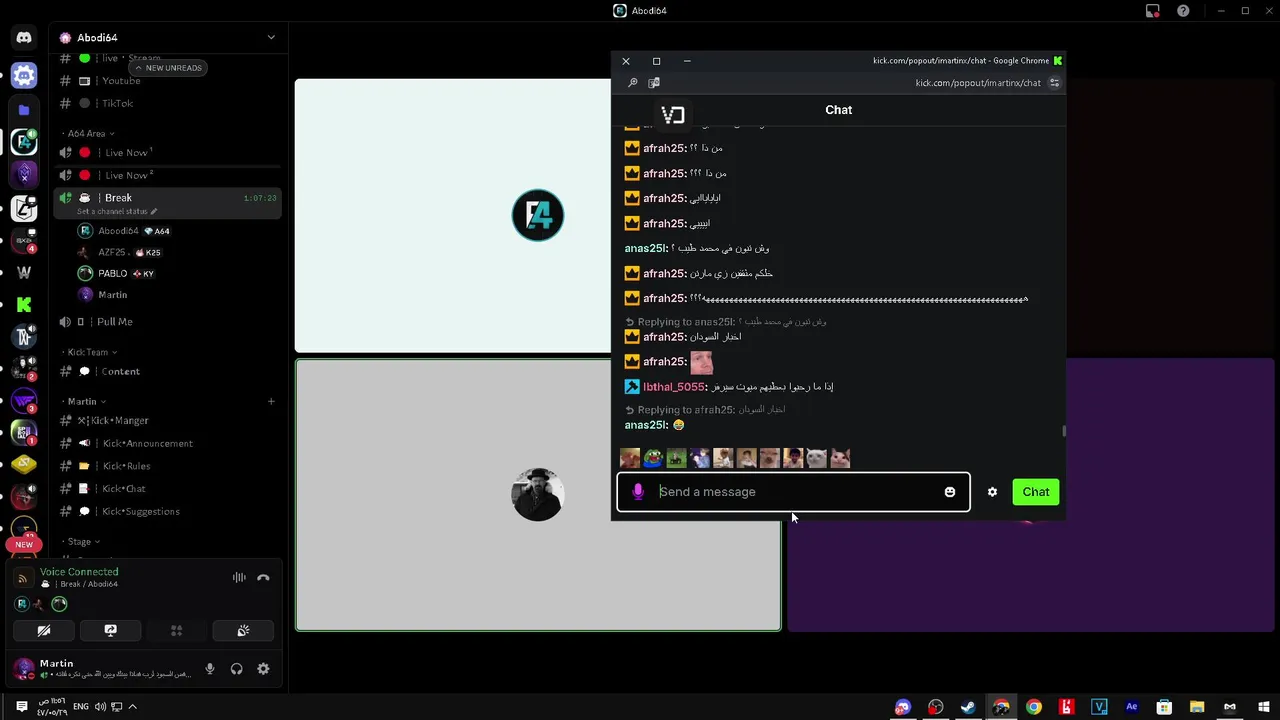Collapse the A64 Area category

(x=89, y=133)
